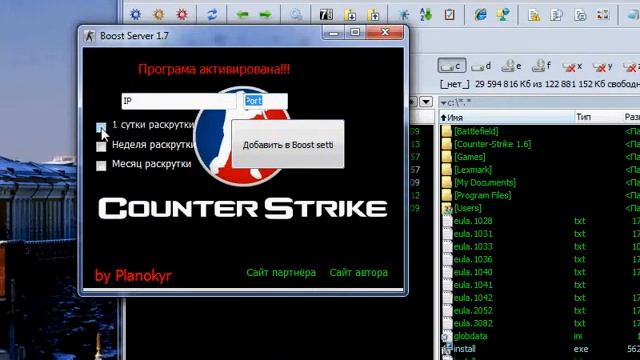The width and height of the screenshot is (640, 360).
Task: Click the document with lock toolbar icon
Action: point(534,15)
